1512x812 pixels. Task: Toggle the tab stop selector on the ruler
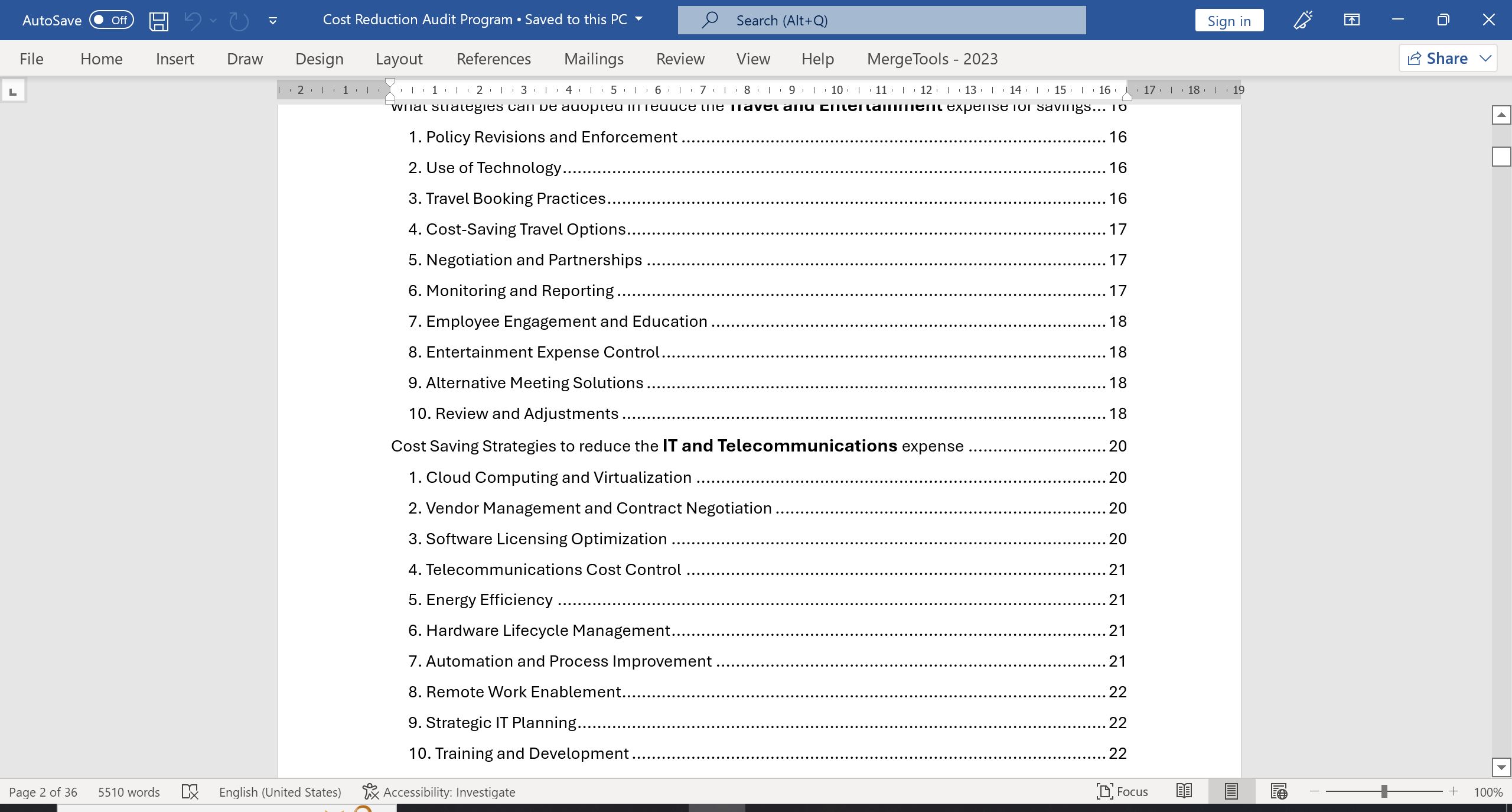pyautogui.click(x=13, y=91)
